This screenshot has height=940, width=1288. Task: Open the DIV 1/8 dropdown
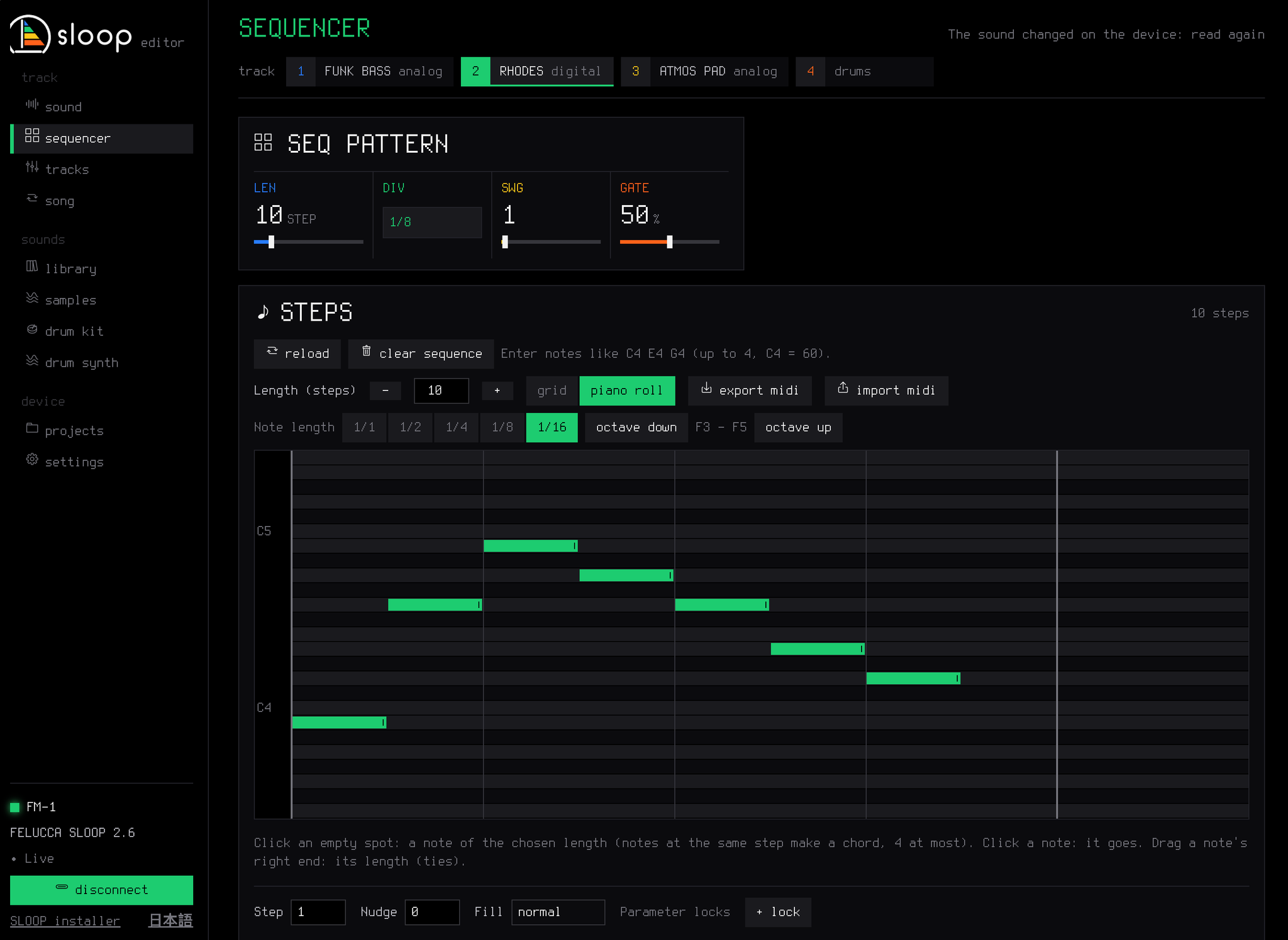[432, 223]
